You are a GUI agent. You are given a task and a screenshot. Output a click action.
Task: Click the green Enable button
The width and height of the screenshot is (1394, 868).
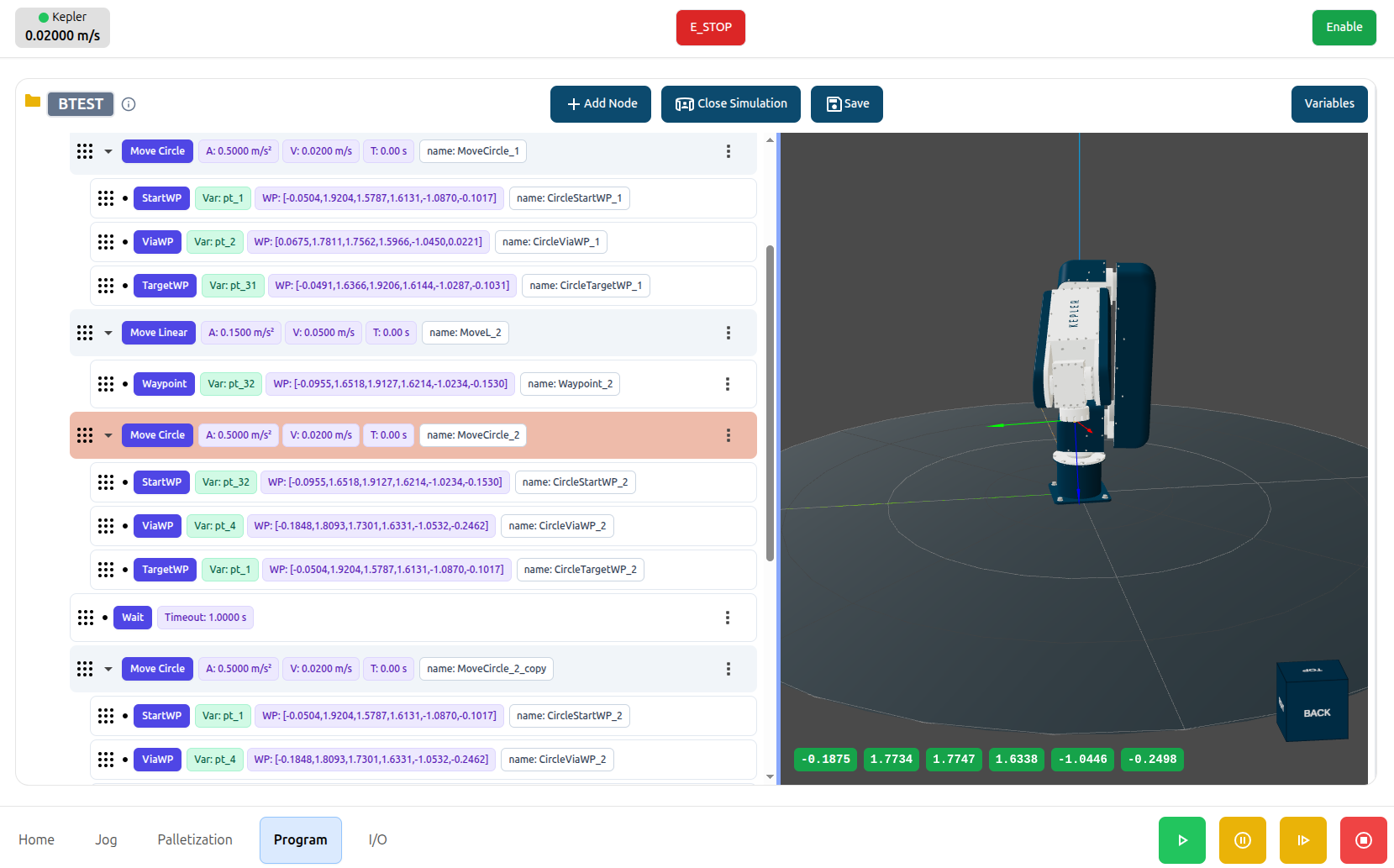(1344, 28)
